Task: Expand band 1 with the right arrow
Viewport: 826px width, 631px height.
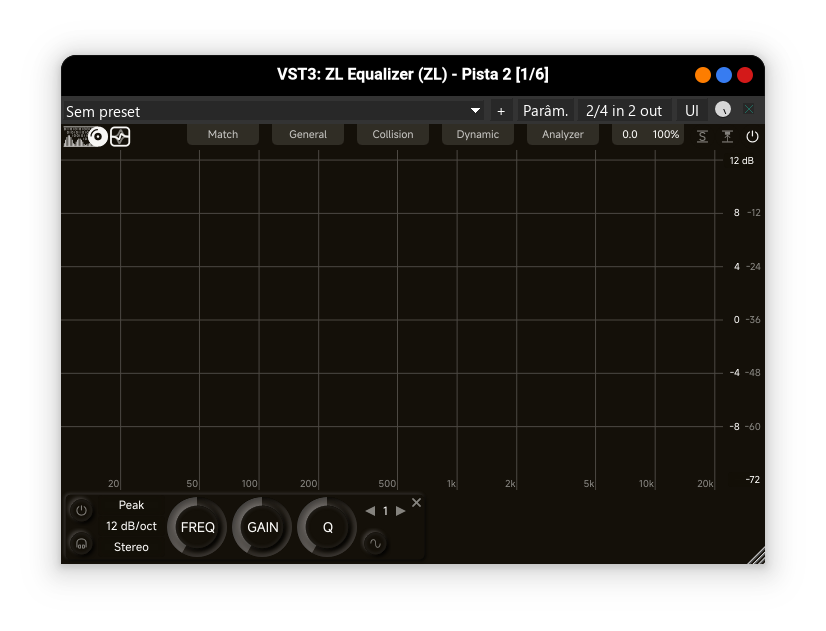Action: click(x=399, y=510)
